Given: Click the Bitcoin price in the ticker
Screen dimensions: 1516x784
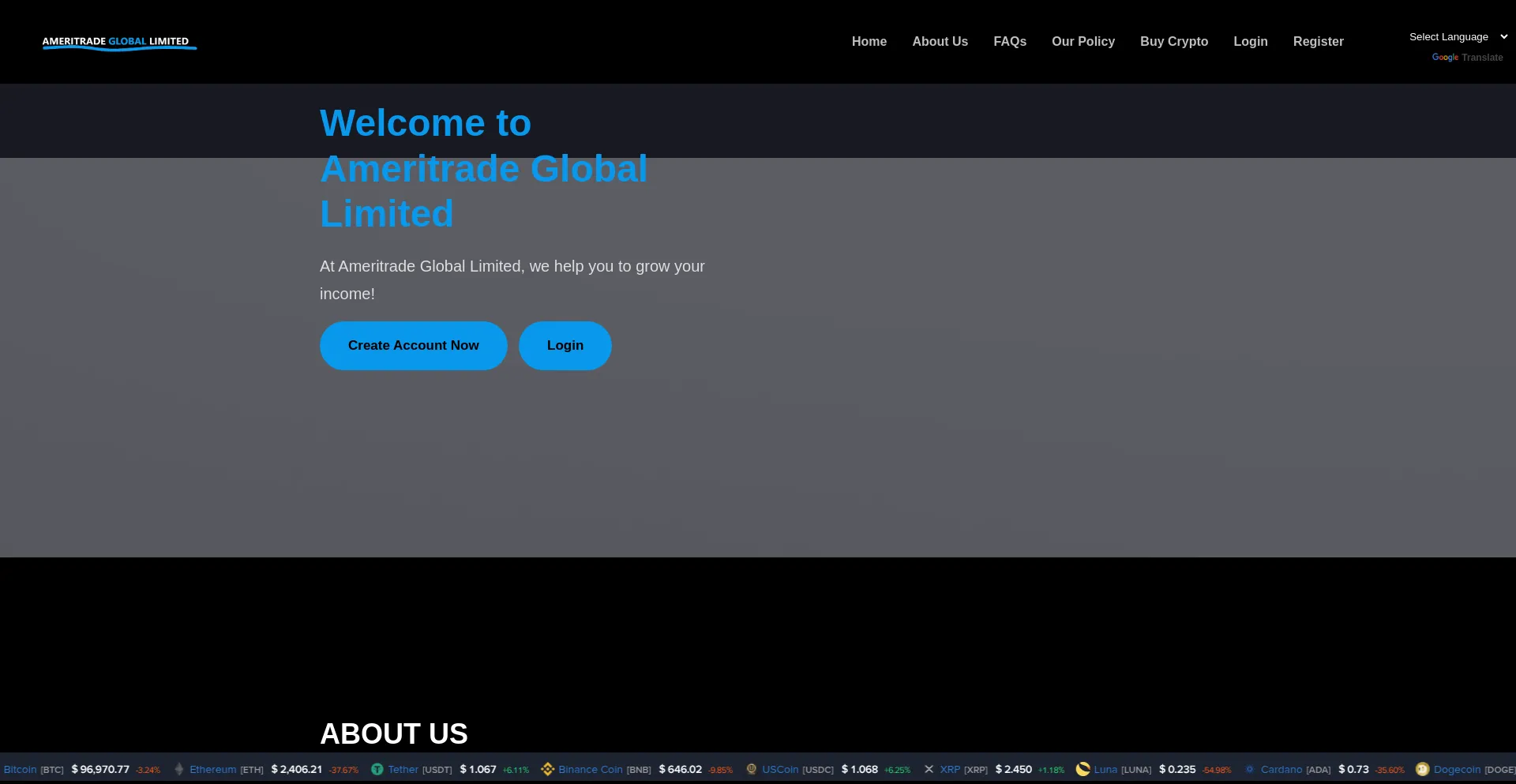Looking at the screenshot, I should point(100,769).
